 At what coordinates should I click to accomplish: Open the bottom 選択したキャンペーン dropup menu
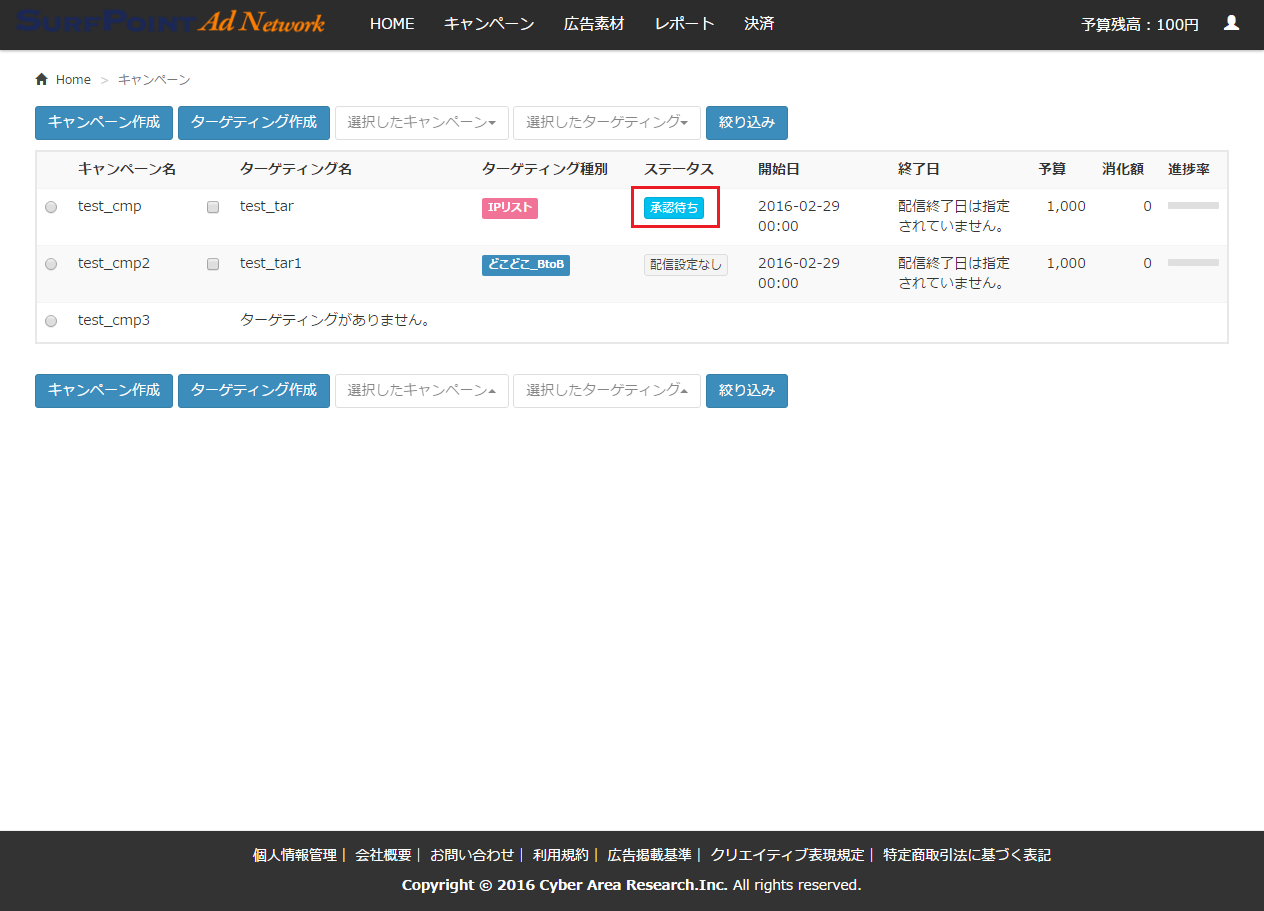(x=421, y=390)
